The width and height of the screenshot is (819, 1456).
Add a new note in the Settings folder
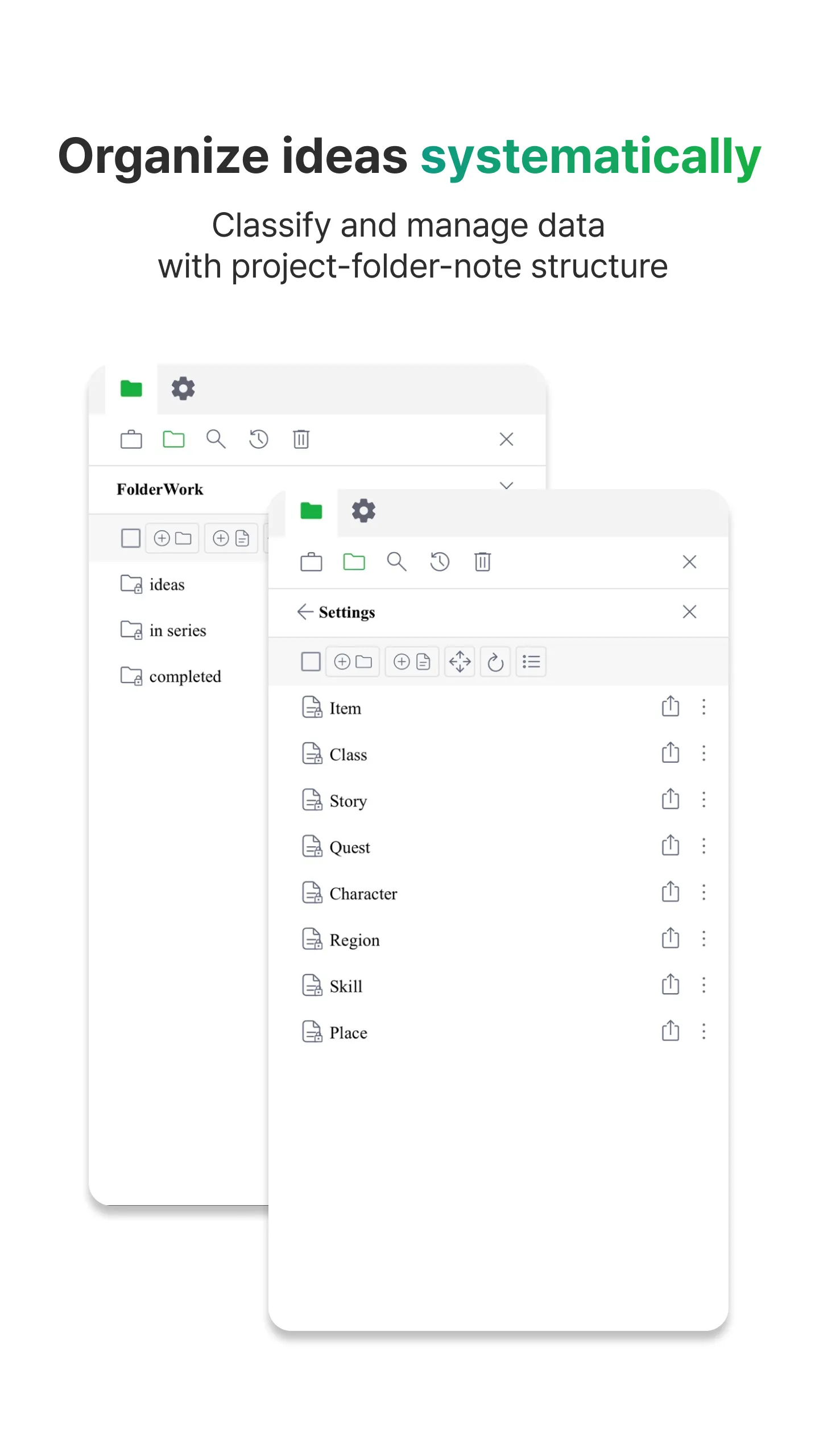tap(412, 661)
